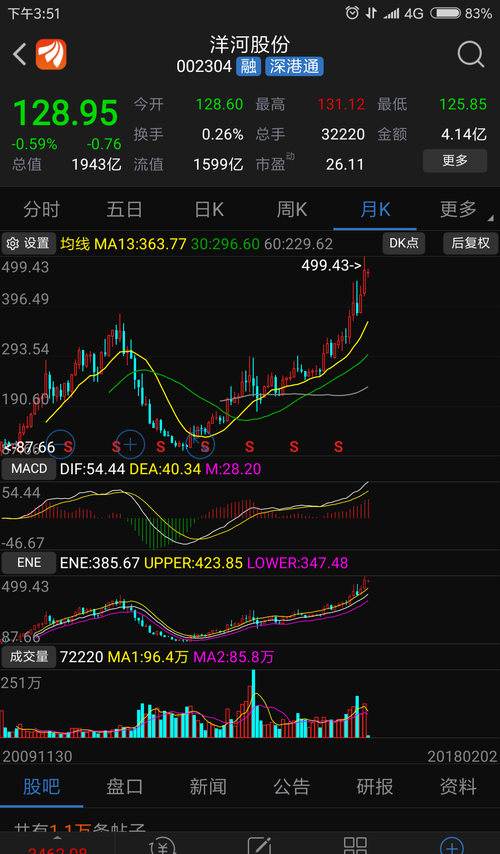
Task: Open the 公告 tab
Action: pyautogui.click(x=291, y=786)
